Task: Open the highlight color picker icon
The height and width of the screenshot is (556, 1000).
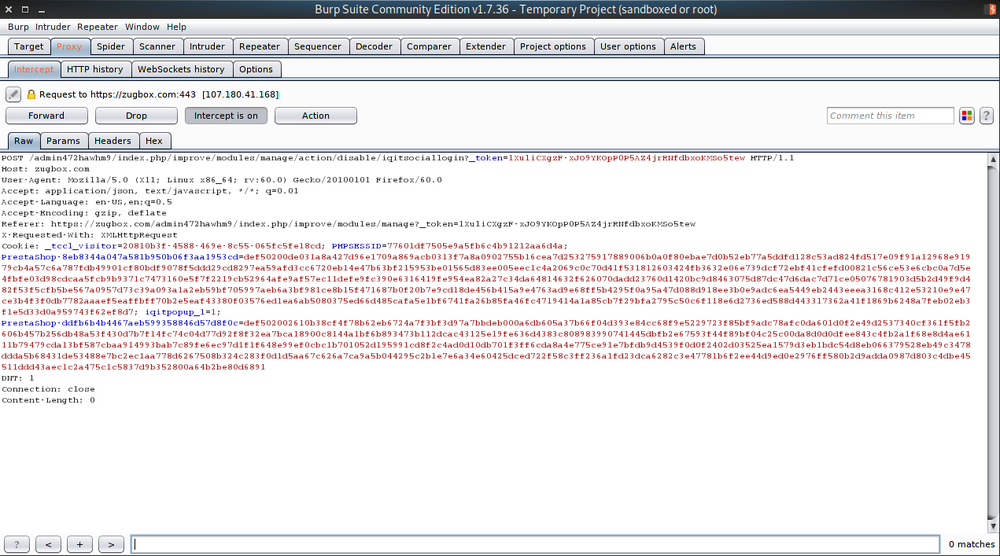Action: (967, 115)
